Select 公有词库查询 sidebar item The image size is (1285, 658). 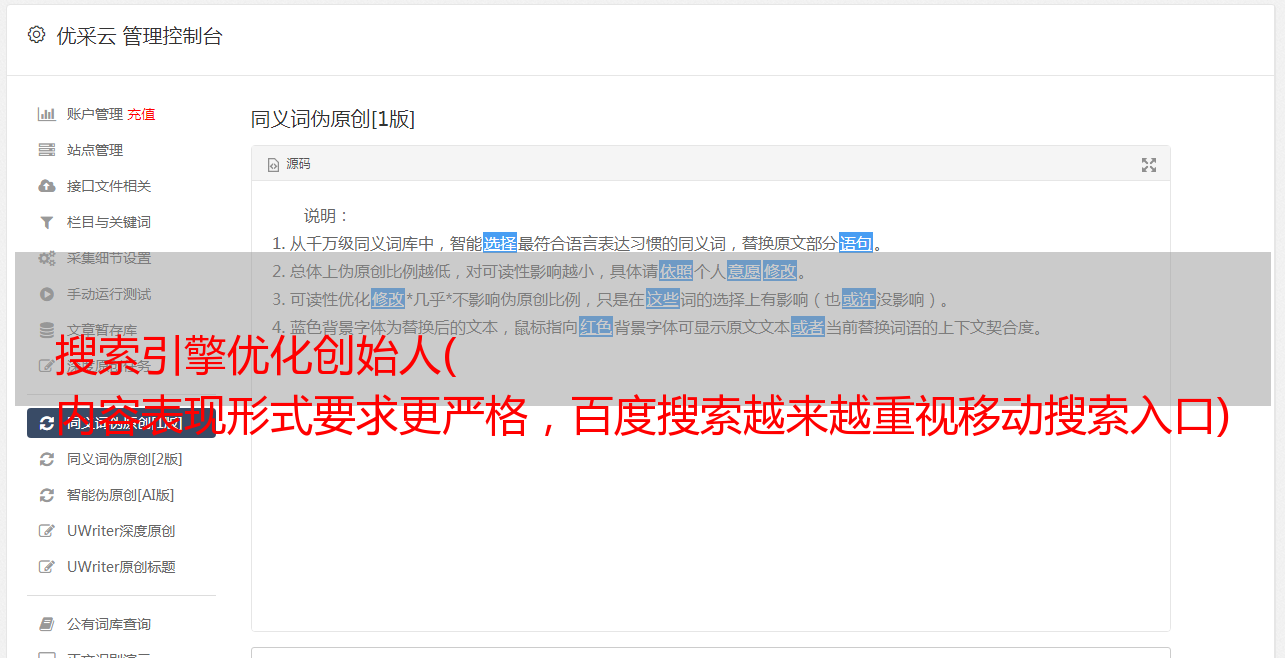click(109, 624)
